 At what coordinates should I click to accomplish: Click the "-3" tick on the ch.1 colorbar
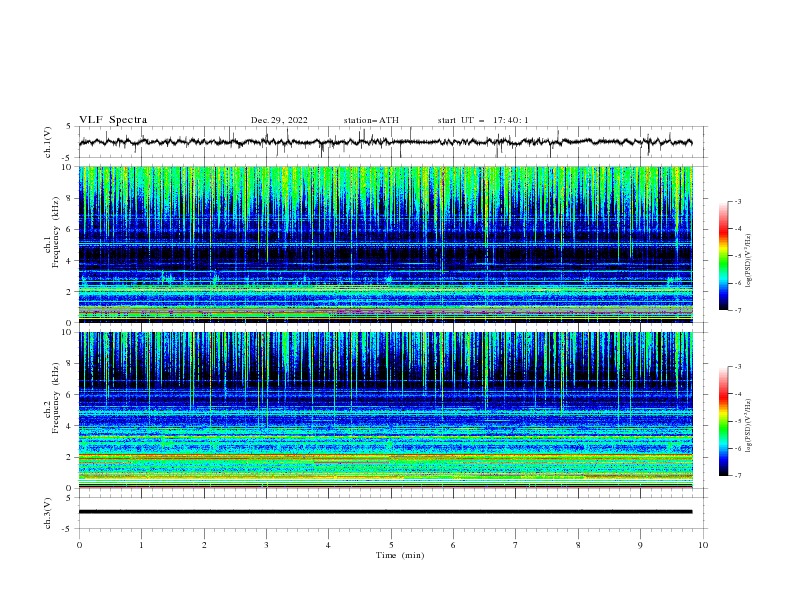[x=738, y=201]
